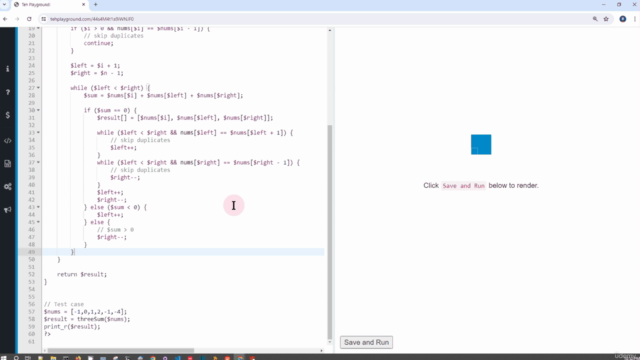Collapse the fold arrow at line 45
Viewport: 640px width, 360px height.
point(38,222)
